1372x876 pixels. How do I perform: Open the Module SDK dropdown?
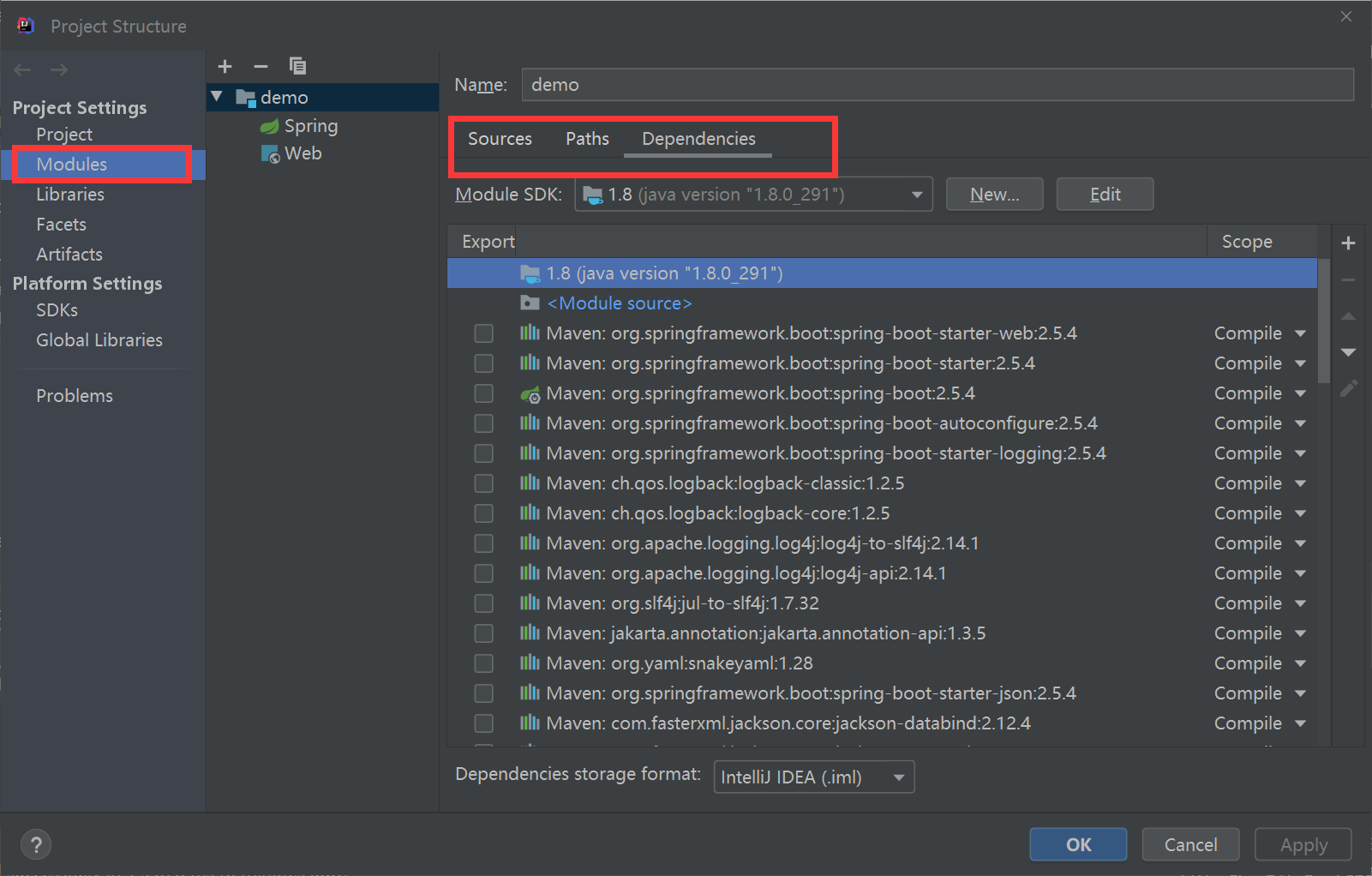(753, 195)
